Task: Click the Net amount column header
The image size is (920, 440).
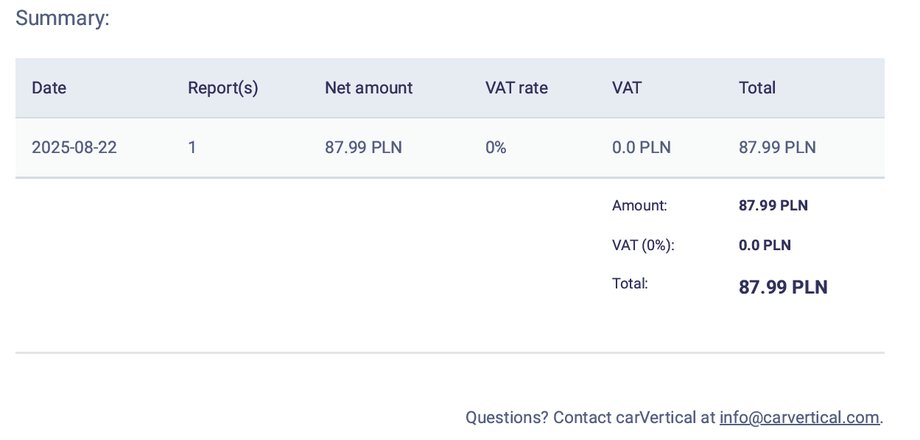Action: coord(368,88)
